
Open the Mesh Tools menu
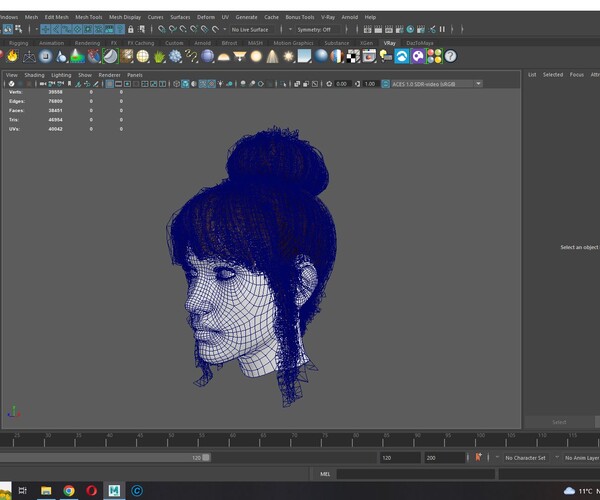89,17
